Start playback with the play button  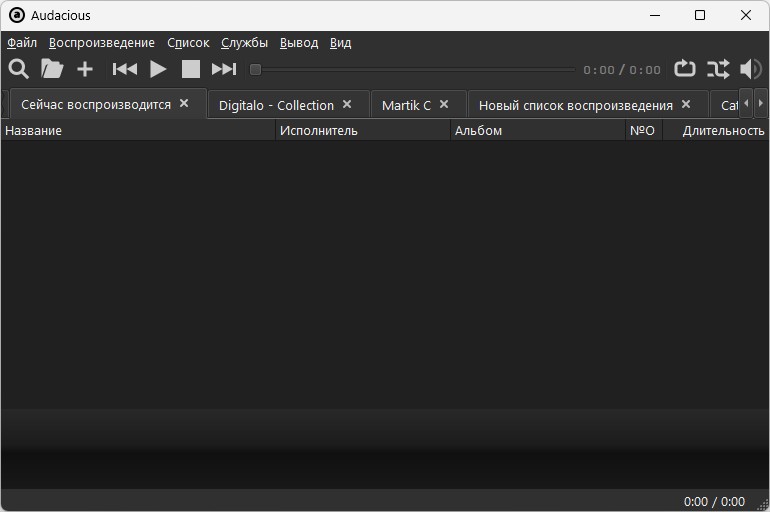click(x=158, y=69)
